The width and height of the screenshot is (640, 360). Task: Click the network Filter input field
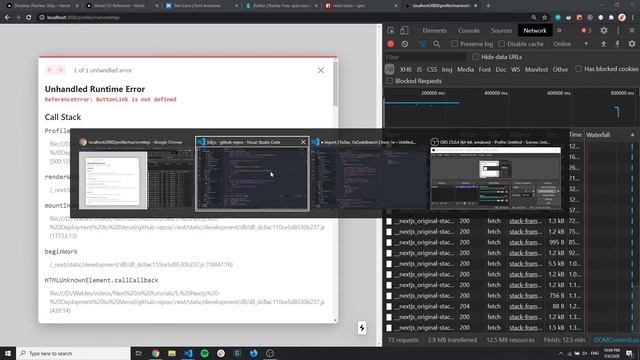tap(424, 57)
